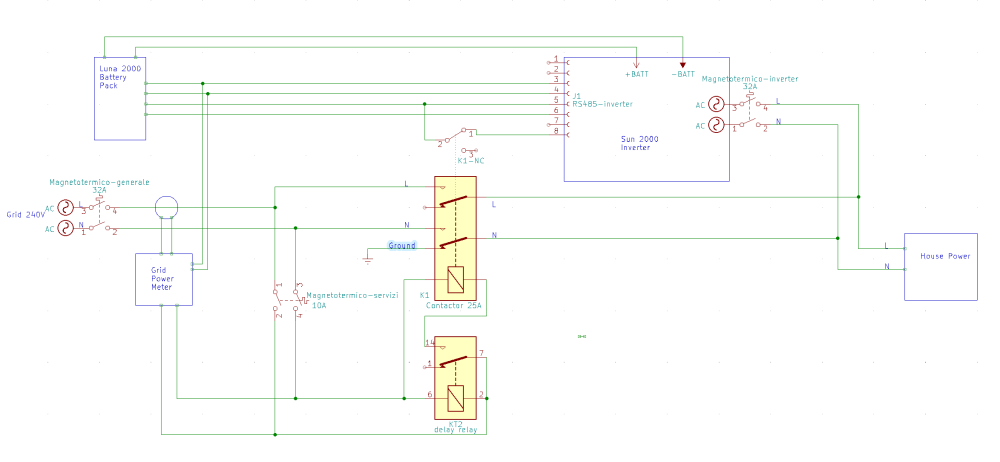1000x462 pixels.
Task: Select the J1 reference label
Action: [x=577, y=95]
